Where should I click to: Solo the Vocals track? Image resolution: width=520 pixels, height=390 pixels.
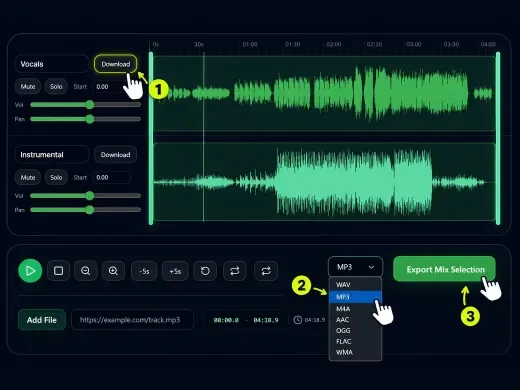click(x=56, y=87)
